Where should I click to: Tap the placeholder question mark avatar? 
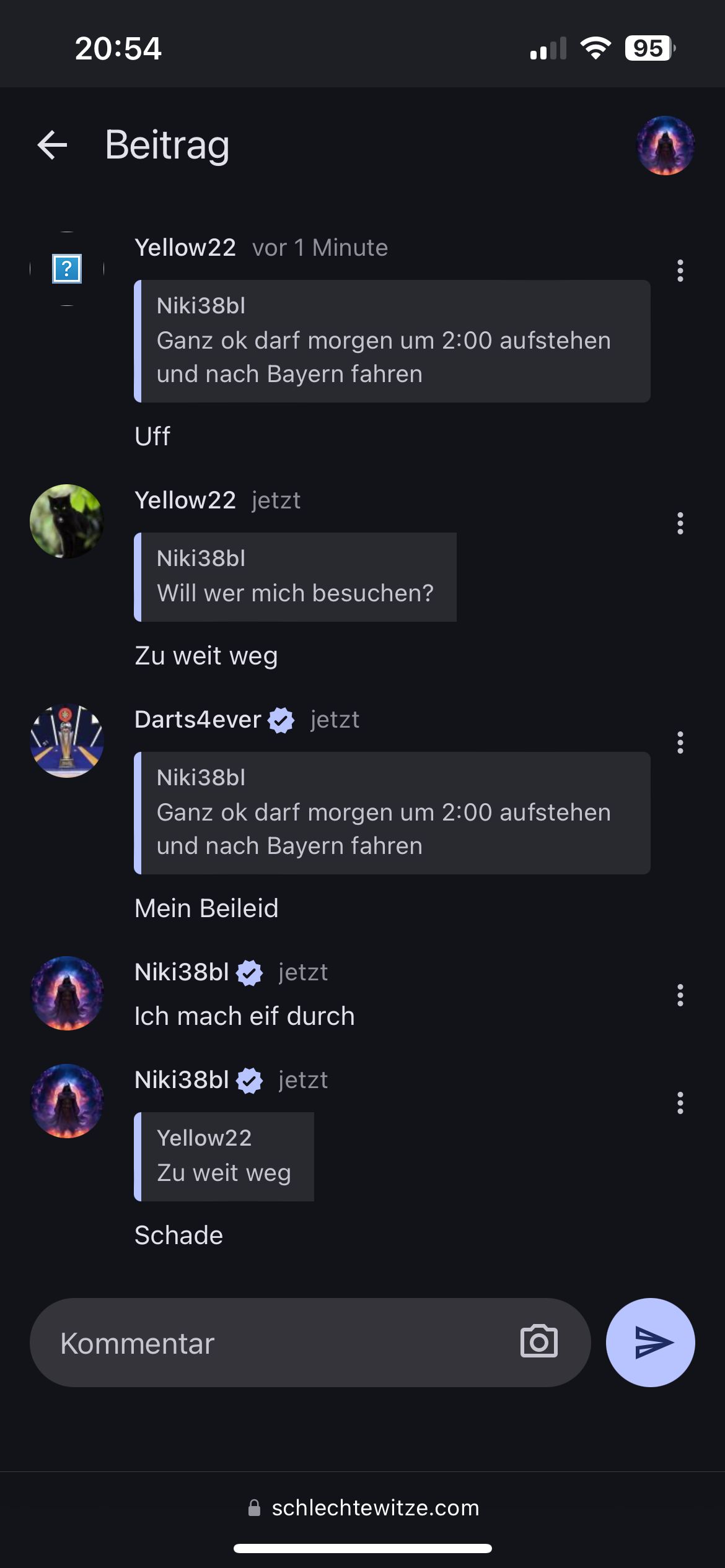[67, 269]
